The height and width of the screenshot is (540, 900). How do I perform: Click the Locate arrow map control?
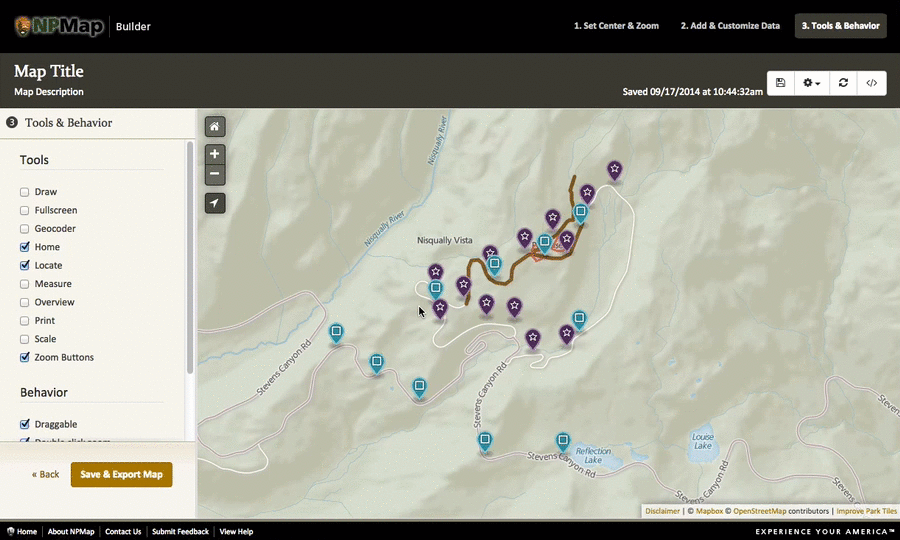pos(215,203)
